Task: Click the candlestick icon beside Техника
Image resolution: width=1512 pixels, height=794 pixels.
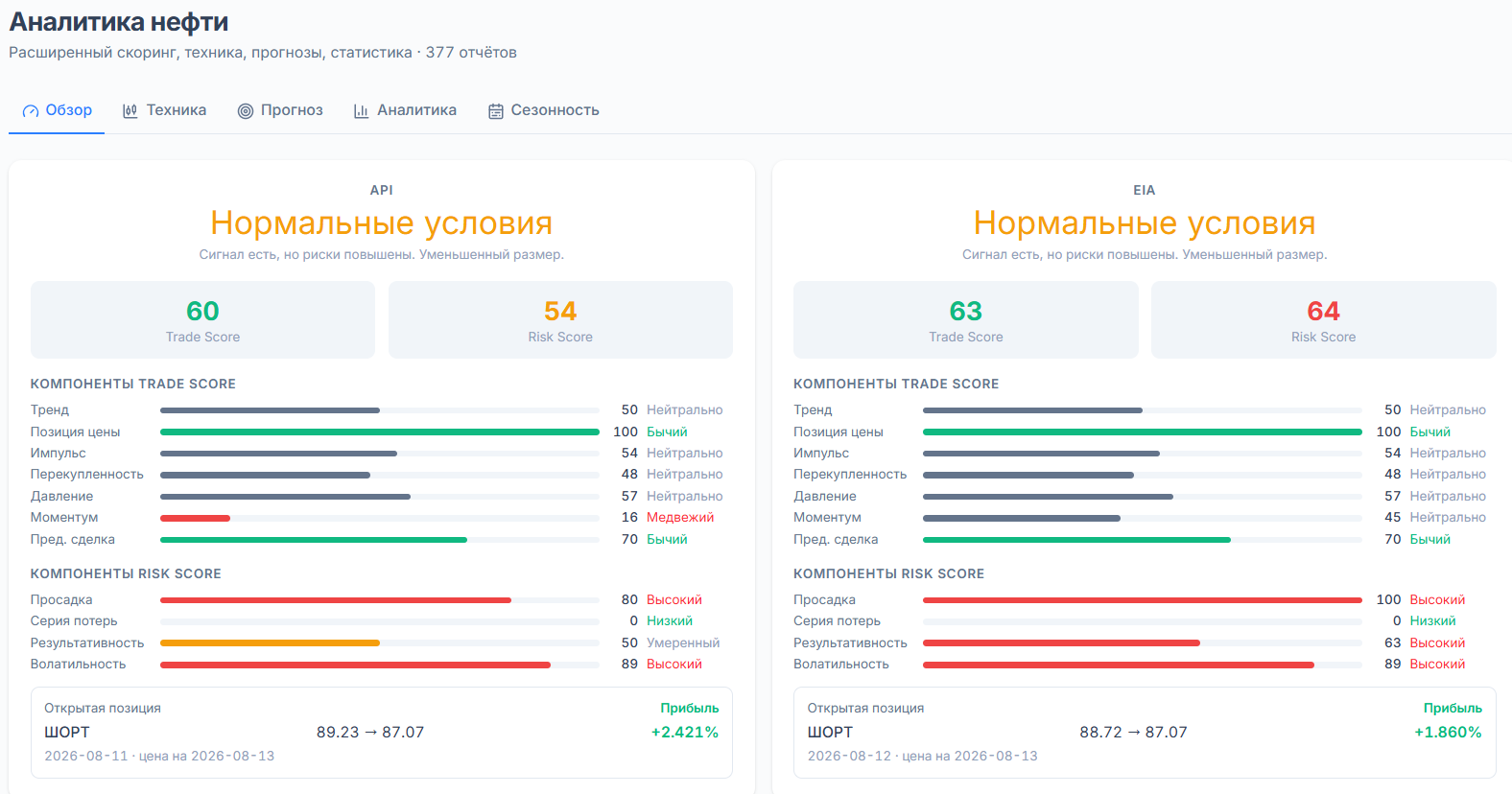Action: (130, 111)
